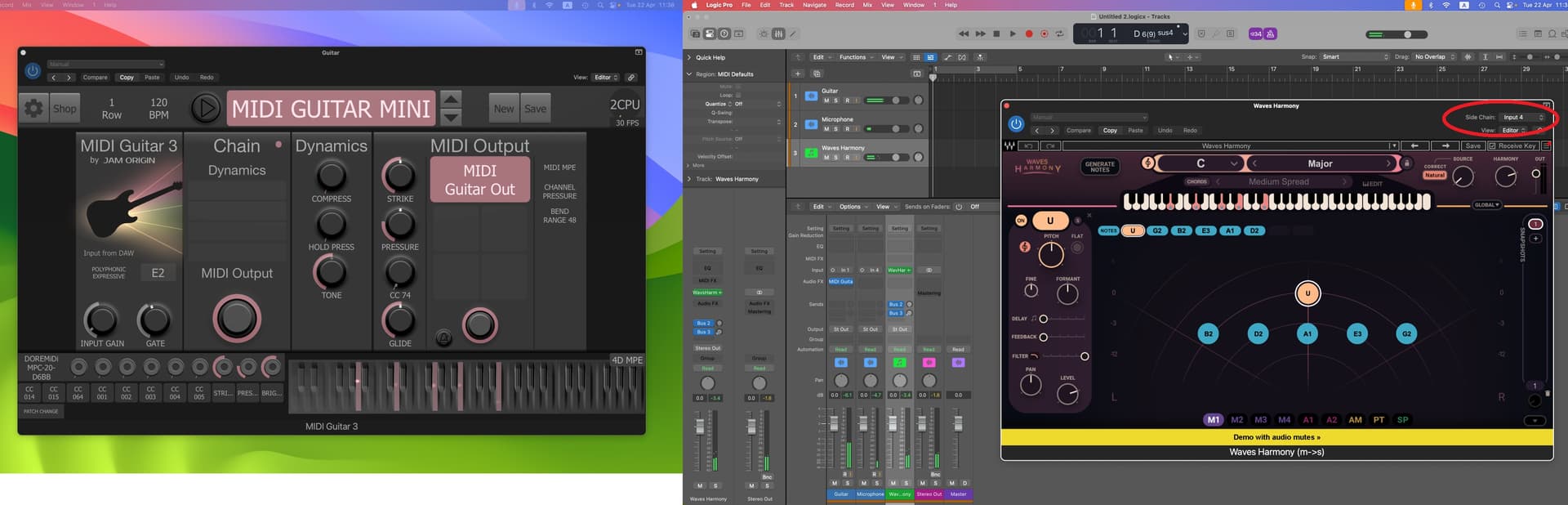Open the GLOBAL dropdown in Waves Harmony

tap(1486, 205)
